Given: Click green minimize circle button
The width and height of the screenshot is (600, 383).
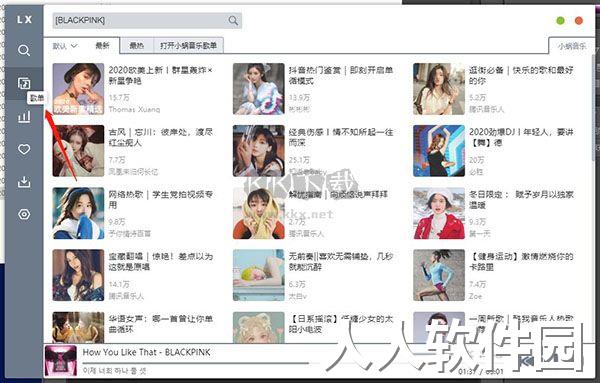Looking at the screenshot, I should (560, 21).
